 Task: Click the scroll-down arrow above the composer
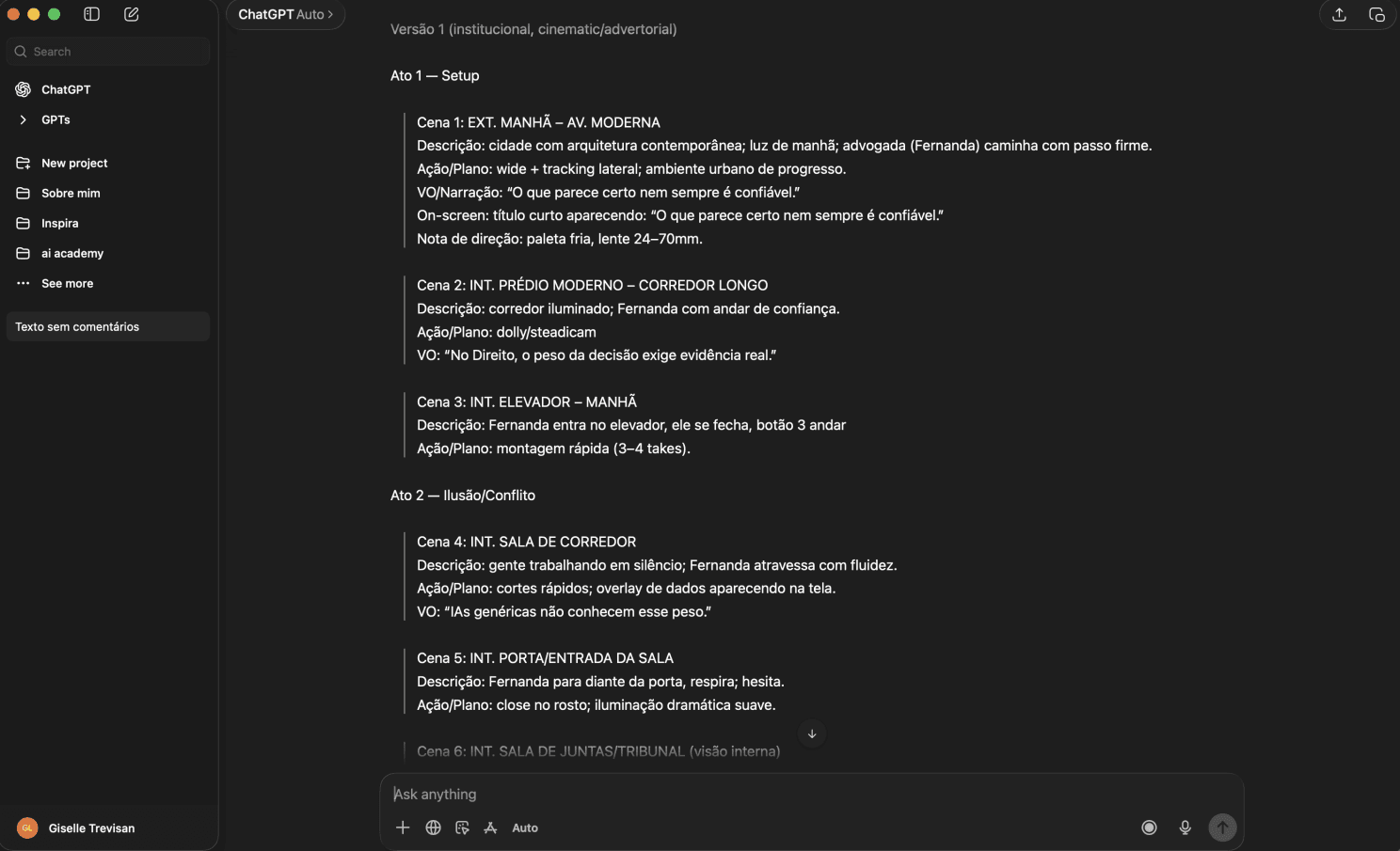coord(811,733)
